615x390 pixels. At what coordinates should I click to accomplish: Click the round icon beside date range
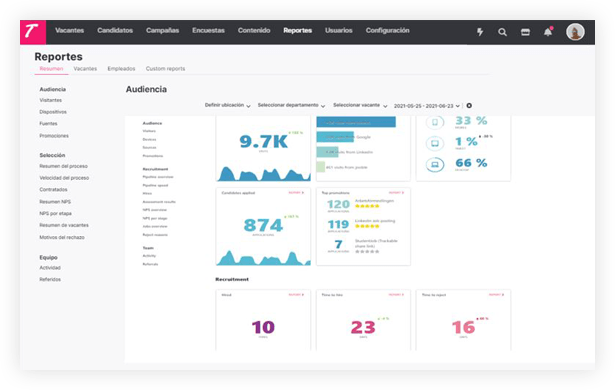[469, 106]
